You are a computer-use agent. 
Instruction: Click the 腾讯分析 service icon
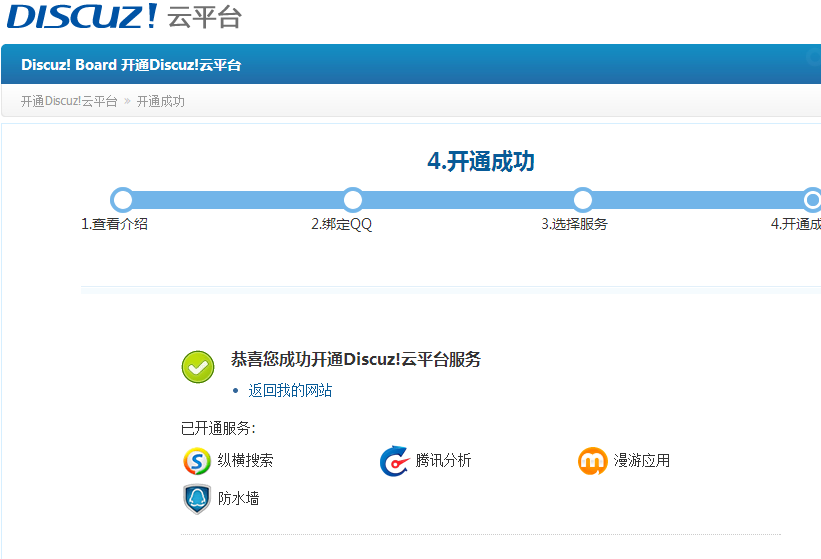pyautogui.click(x=394, y=461)
